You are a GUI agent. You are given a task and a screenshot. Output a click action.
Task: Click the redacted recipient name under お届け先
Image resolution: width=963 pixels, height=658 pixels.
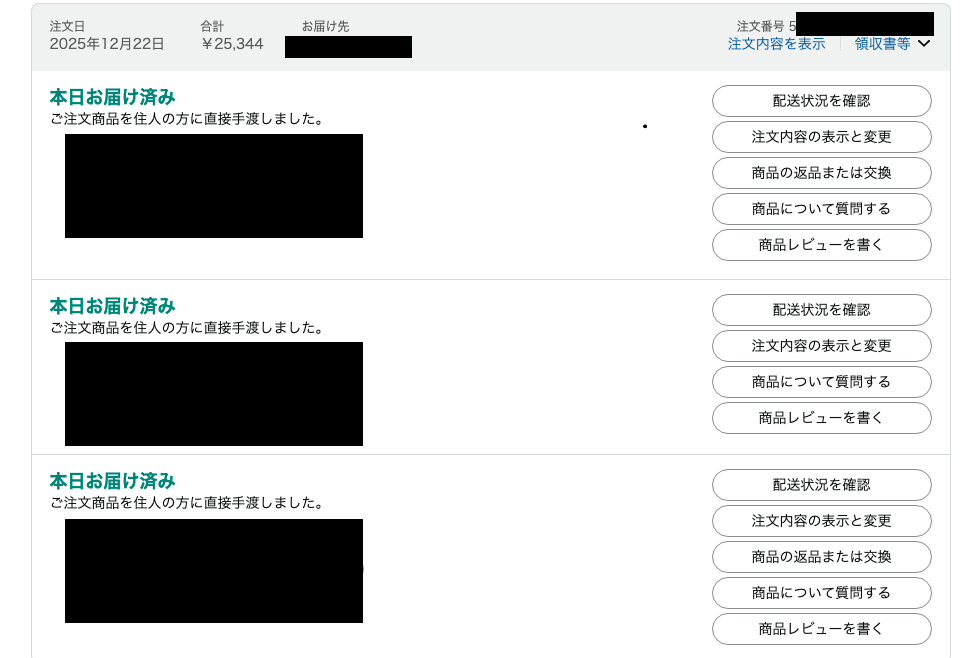pos(348,47)
